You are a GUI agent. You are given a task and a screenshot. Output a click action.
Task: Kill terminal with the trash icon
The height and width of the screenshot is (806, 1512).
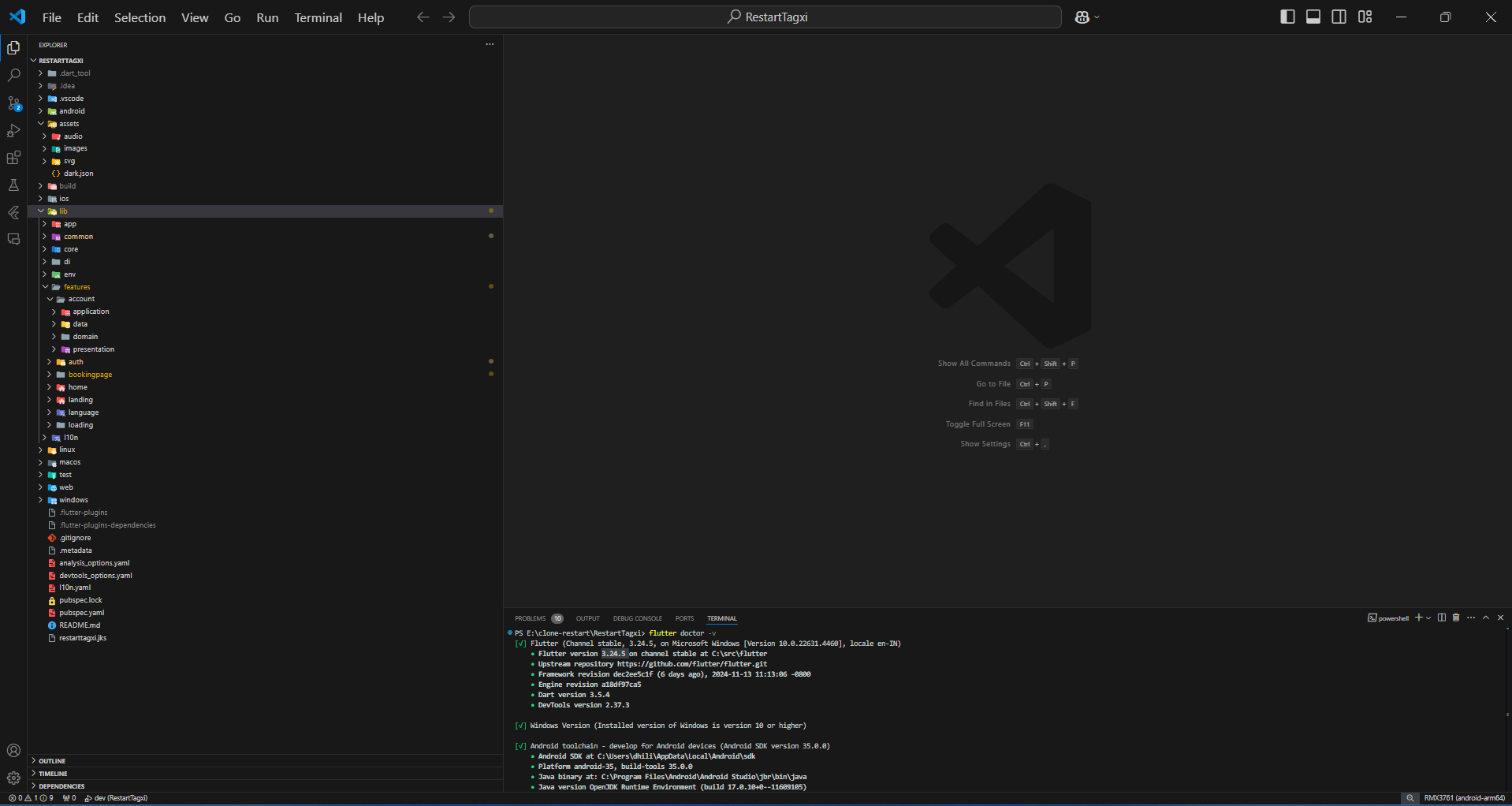tap(1456, 618)
